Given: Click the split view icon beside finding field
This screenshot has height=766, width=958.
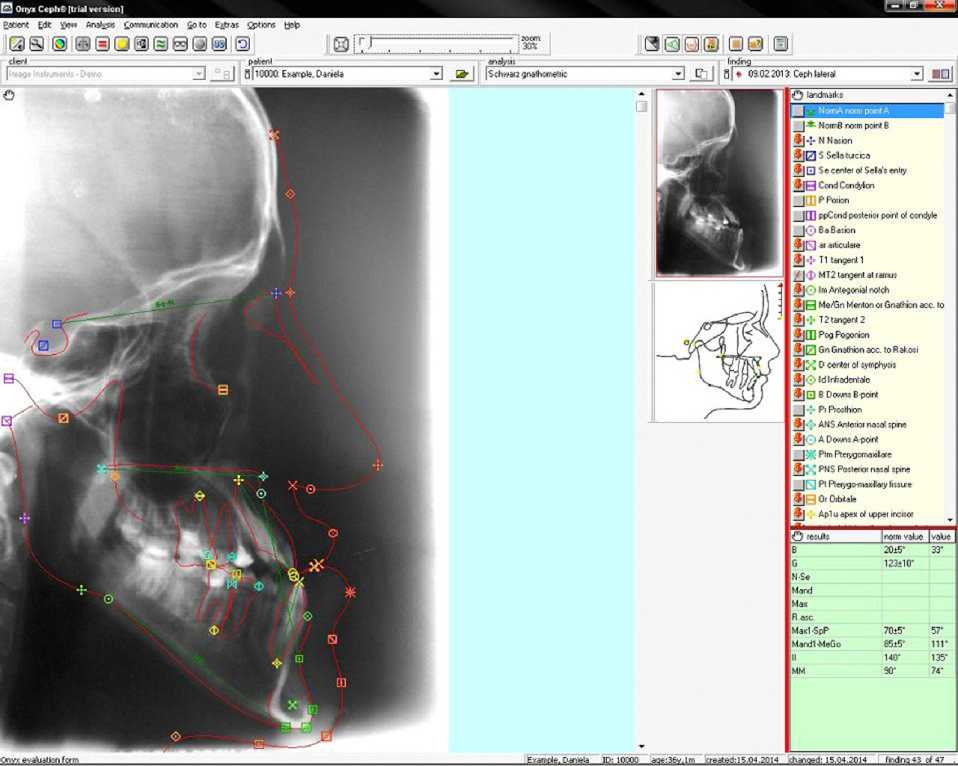Looking at the screenshot, I should pyautogui.click(x=940, y=74).
